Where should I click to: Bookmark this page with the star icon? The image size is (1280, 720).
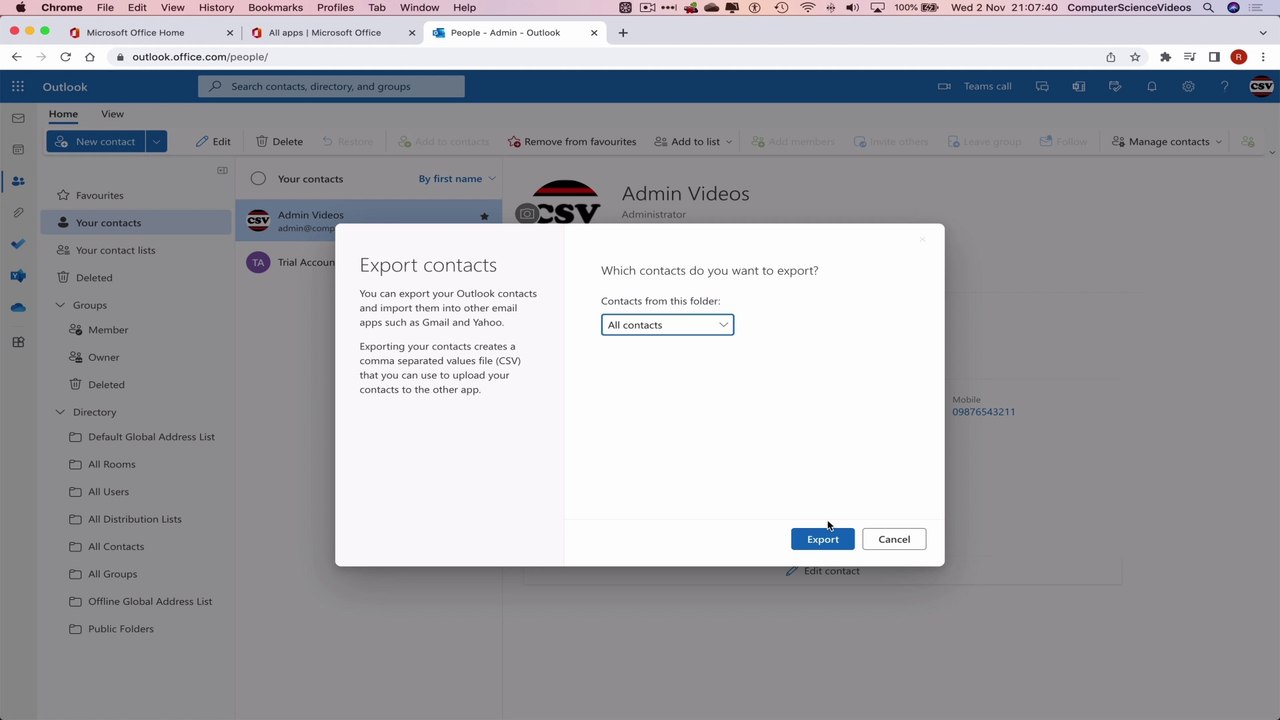pyautogui.click(x=1135, y=57)
